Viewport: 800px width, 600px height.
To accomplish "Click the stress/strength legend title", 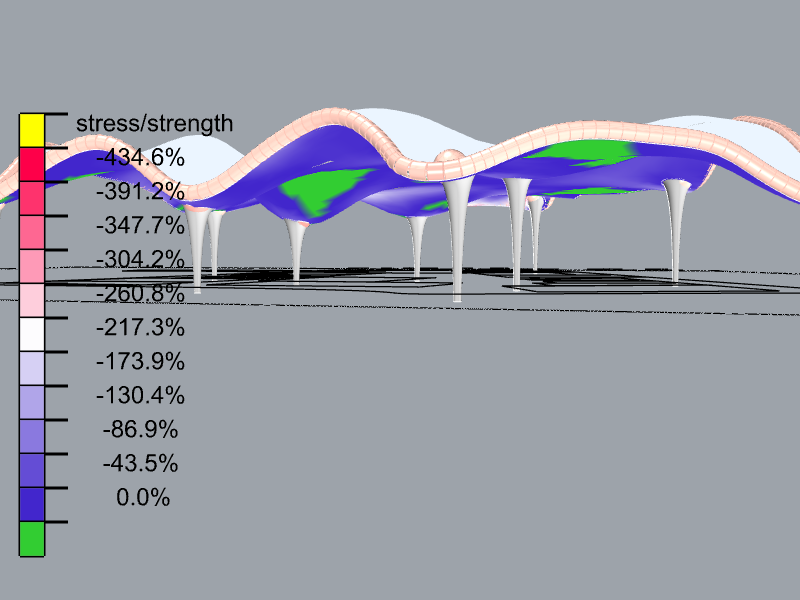I will 154,124.
